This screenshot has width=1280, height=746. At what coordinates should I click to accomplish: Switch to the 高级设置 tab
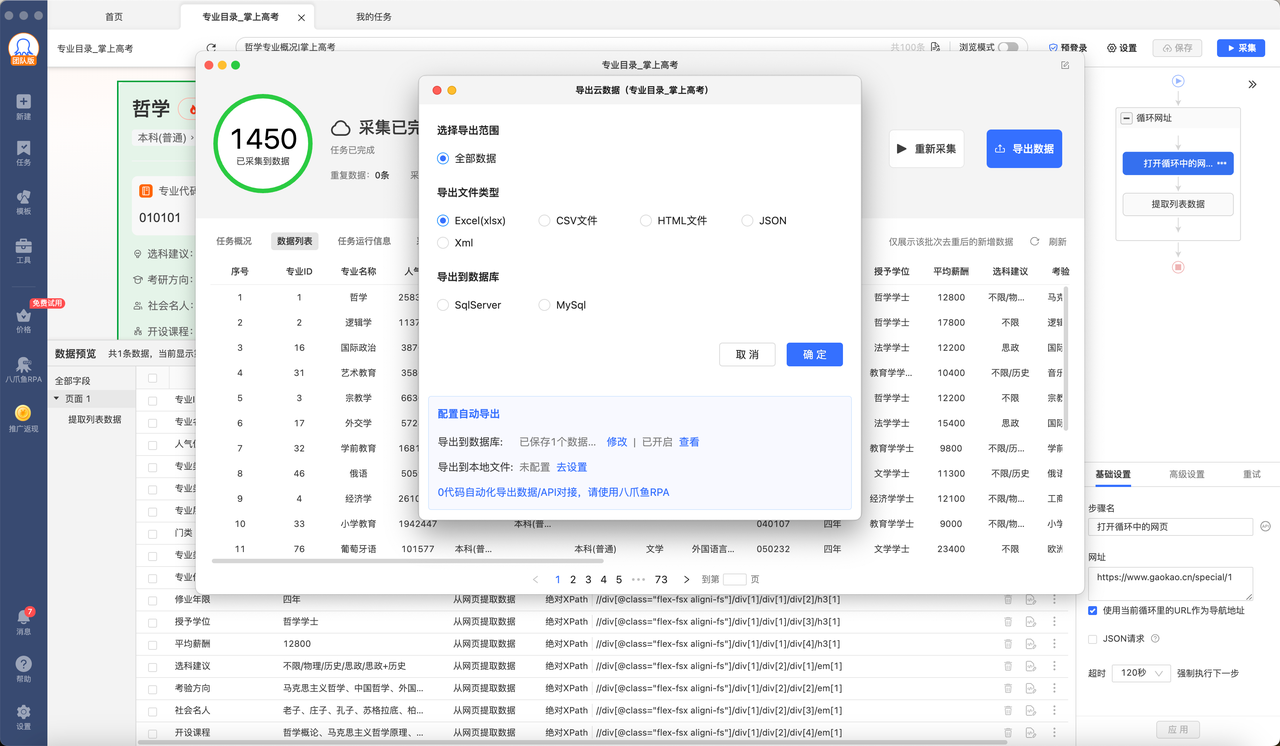coord(1187,474)
